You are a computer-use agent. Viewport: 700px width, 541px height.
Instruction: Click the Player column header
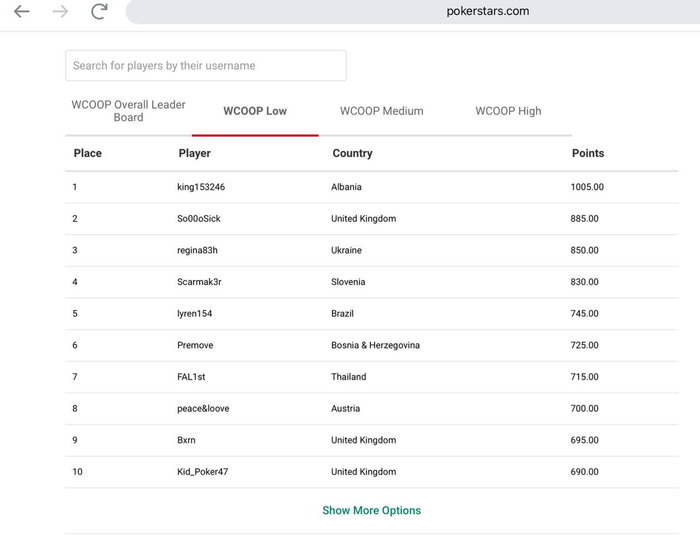pos(194,153)
